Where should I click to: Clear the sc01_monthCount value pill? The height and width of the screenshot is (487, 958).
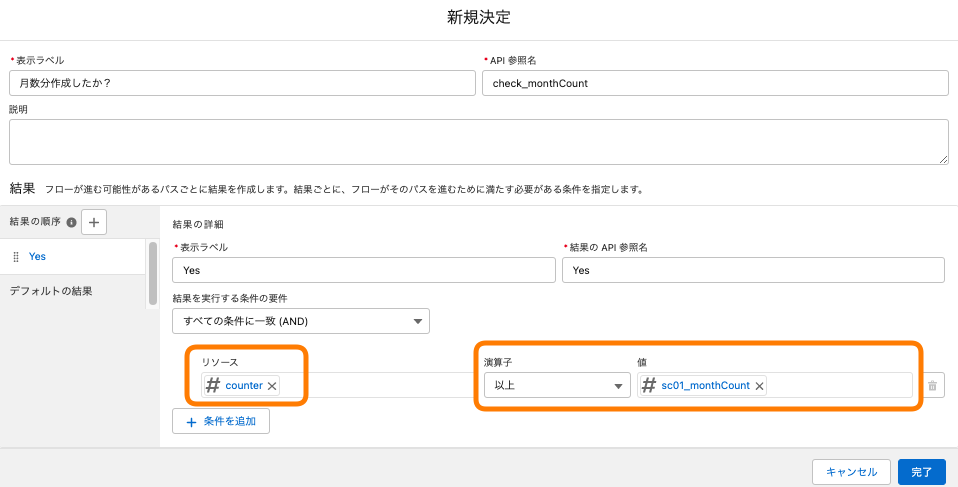click(759, 386)
